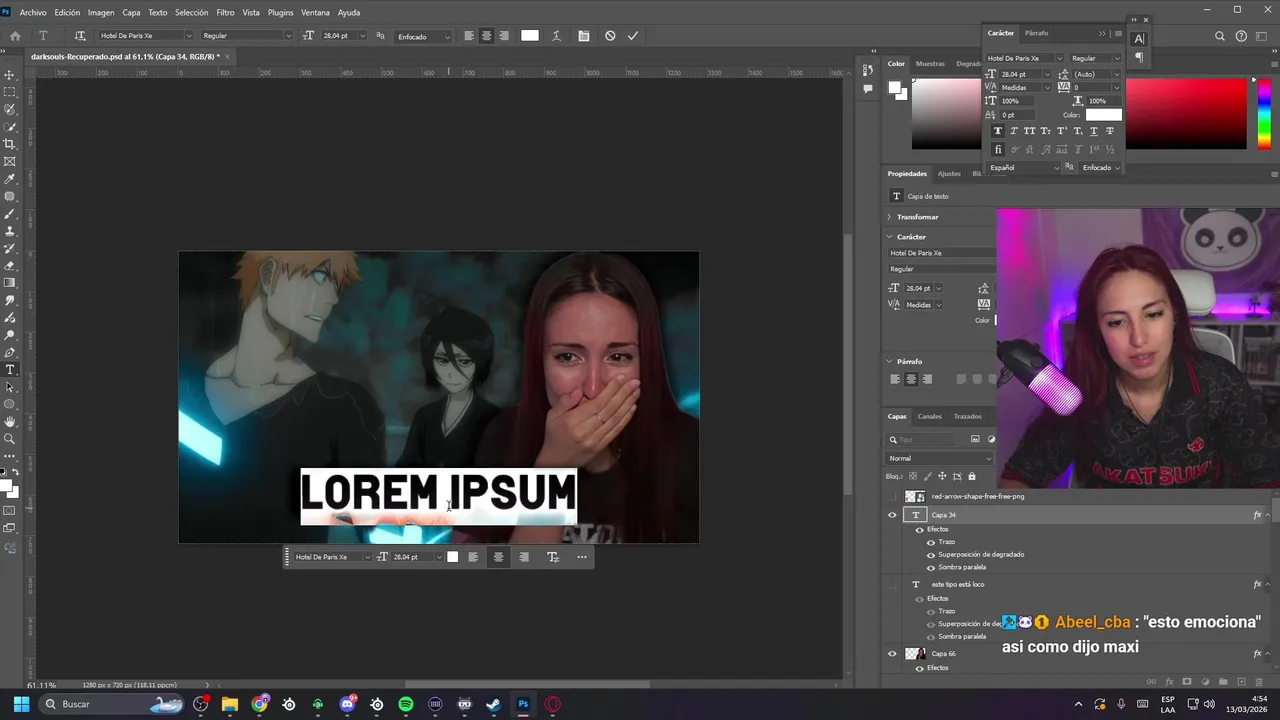
Task: Select the Zoom tool
Action: 10,439
